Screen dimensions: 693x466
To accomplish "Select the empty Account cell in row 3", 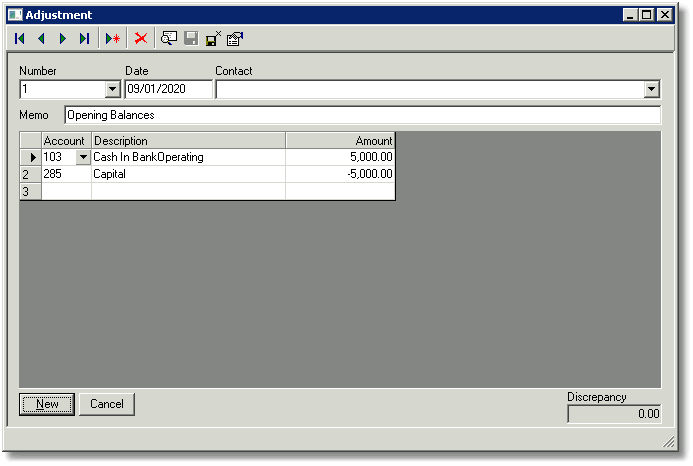I will [66, 191].
